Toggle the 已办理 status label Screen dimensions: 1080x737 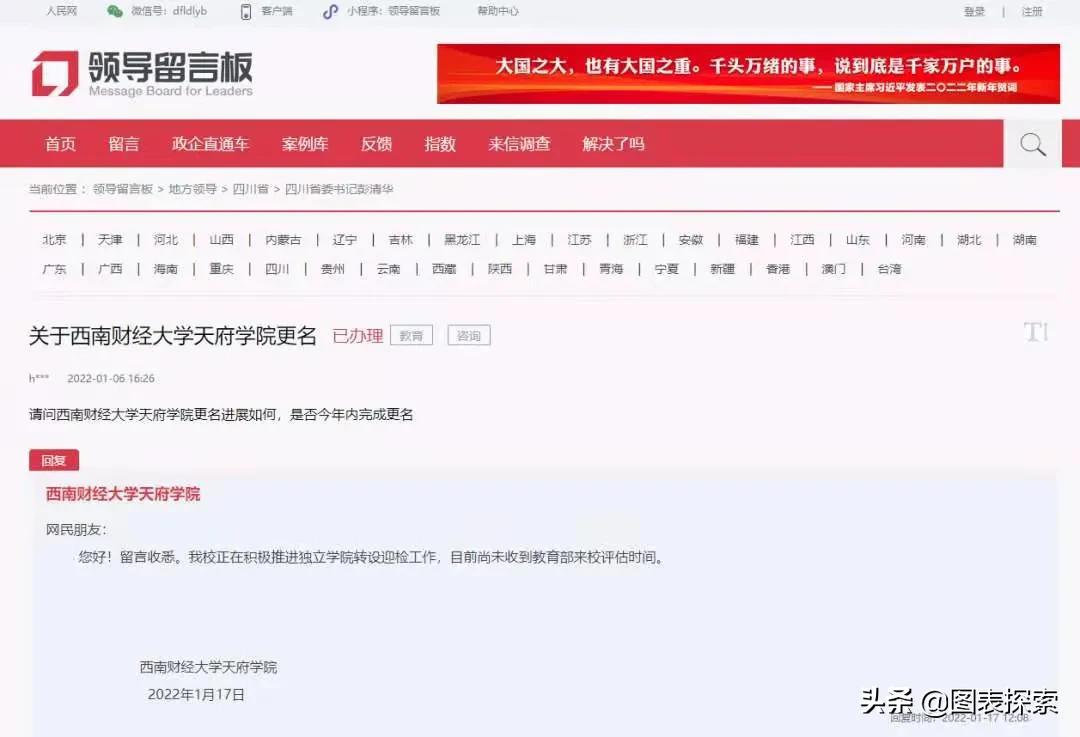(358, 336)
